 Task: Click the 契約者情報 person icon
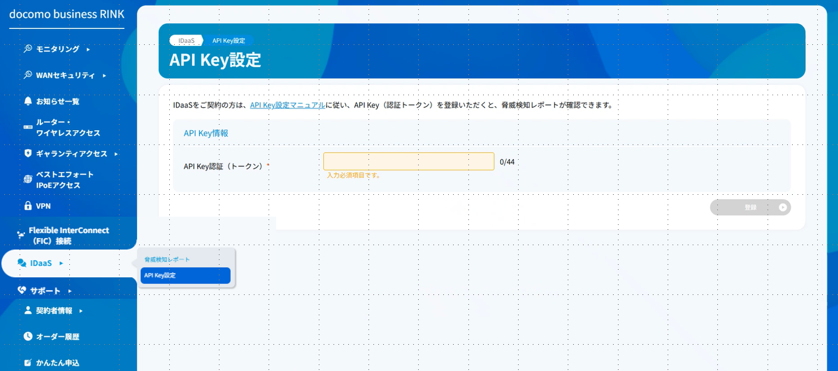(28, 310)
